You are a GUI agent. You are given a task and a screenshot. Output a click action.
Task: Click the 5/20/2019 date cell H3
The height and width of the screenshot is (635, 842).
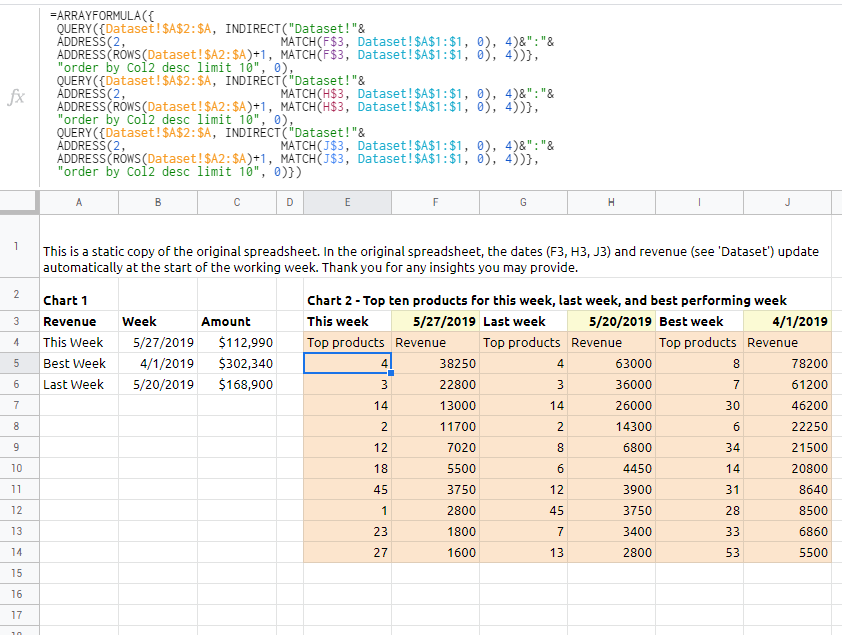tap(612, 322)
